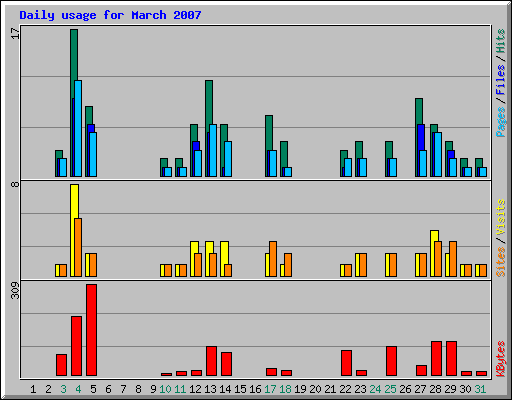Select day '12' on the x-axis

coord(195,389)
